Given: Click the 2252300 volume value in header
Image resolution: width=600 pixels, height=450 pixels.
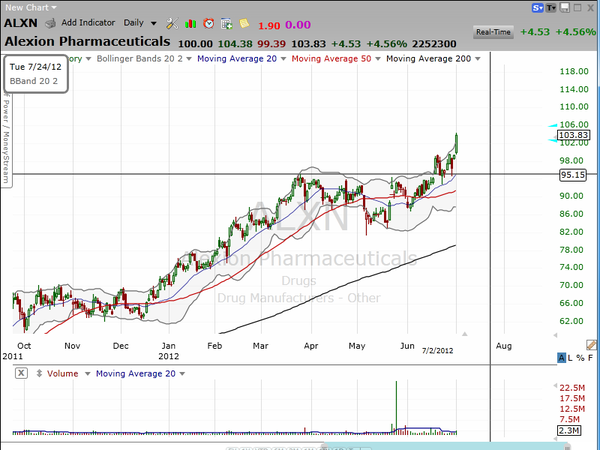Looking at the screenshot, I should (x=434, y=44).
